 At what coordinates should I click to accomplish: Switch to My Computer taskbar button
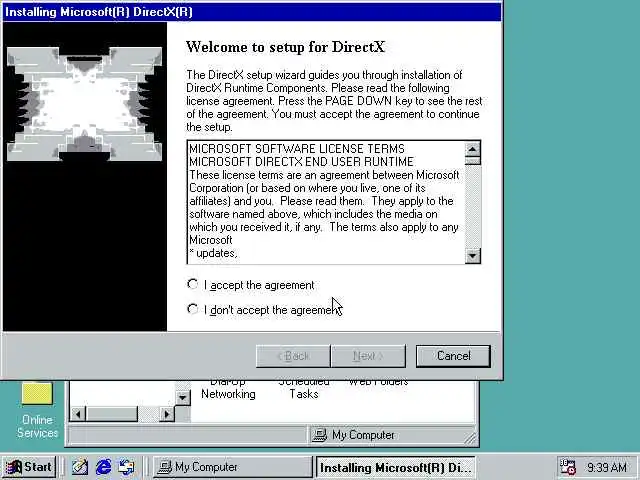(x=232, y=467)
